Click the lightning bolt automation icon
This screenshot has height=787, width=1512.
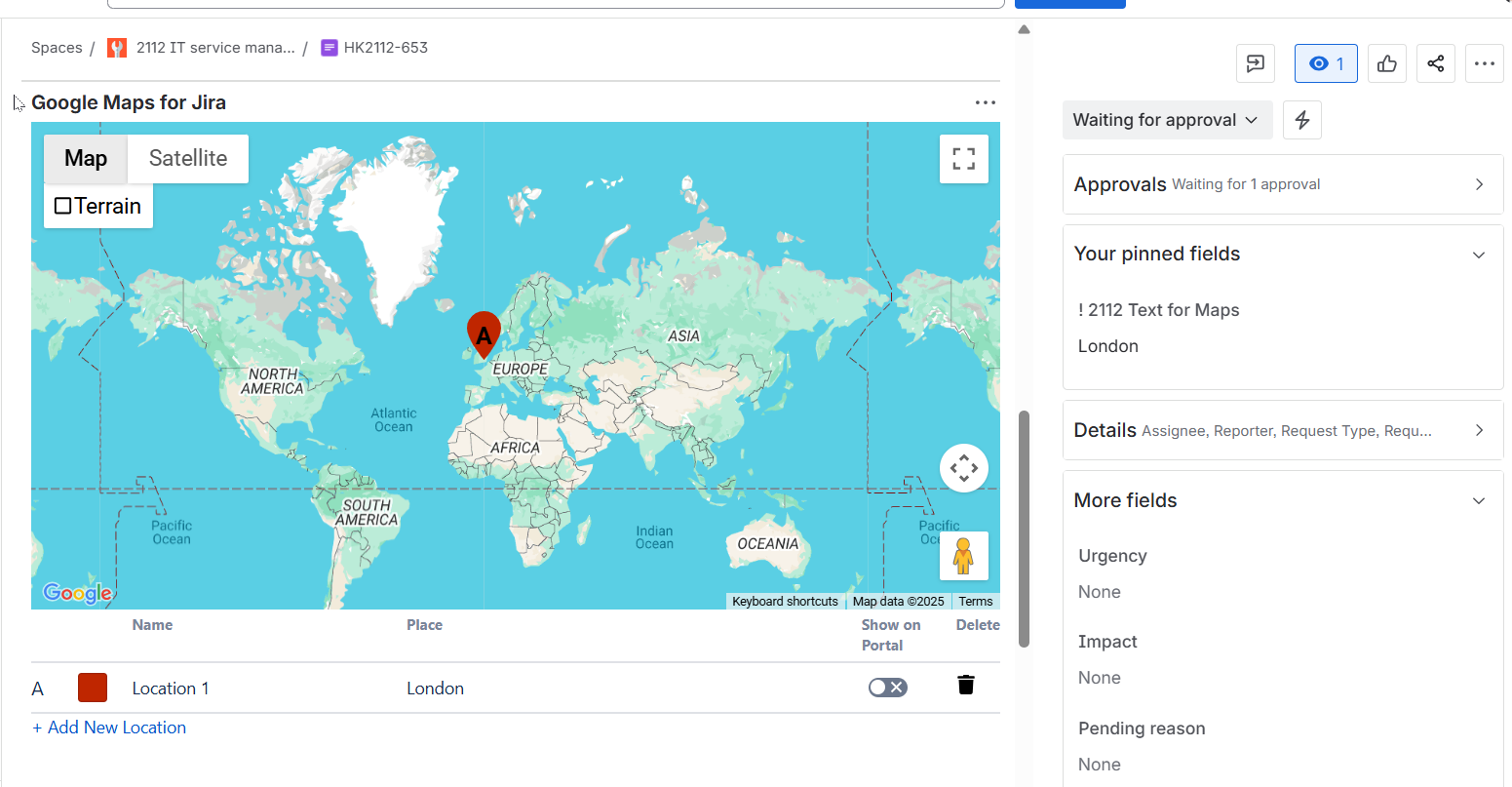coord(1301,120)
